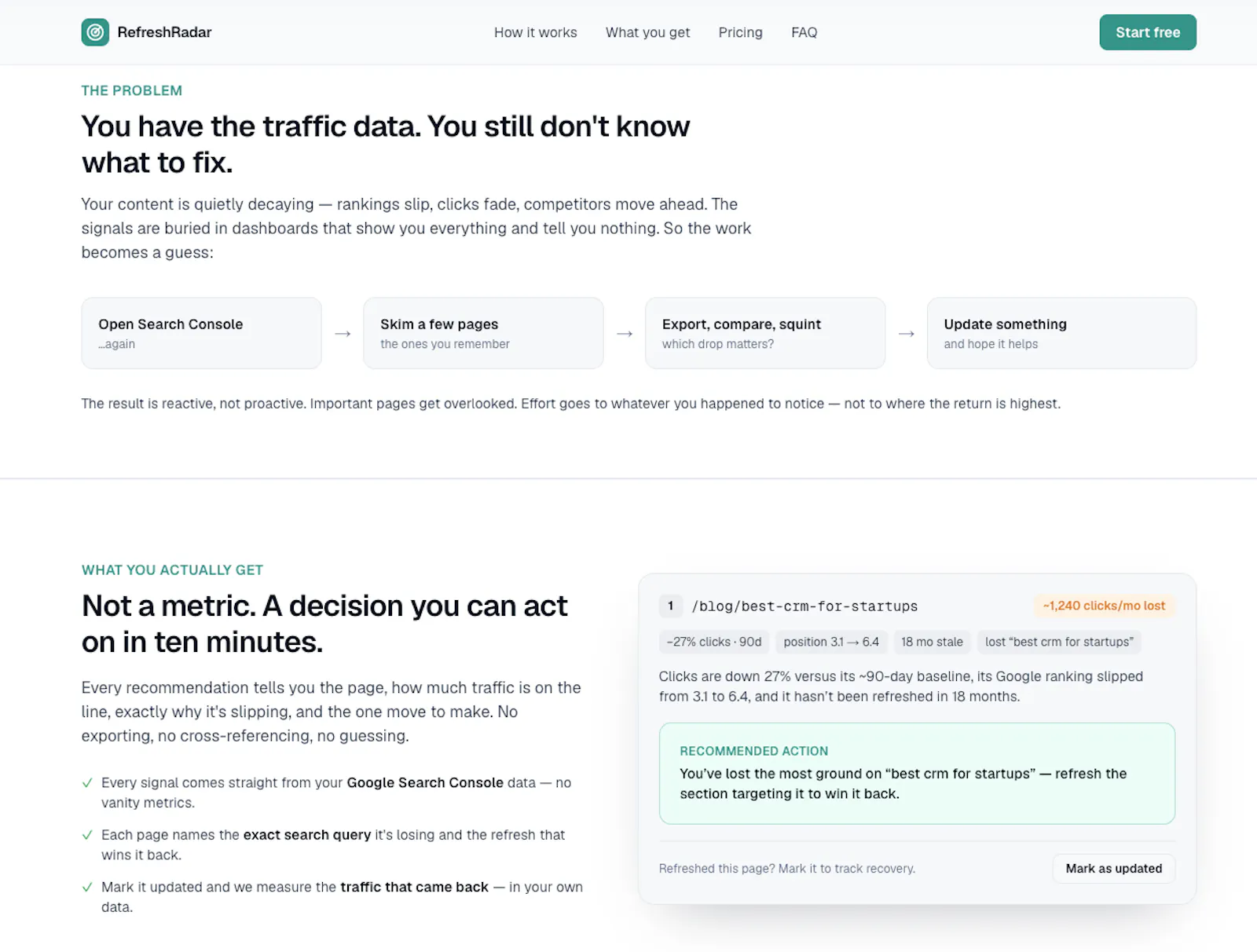Image resolution: width=1257 pixels, height=952 pixels.
Task: Click THE PROBLEM section label
Action: pos(132,90)
